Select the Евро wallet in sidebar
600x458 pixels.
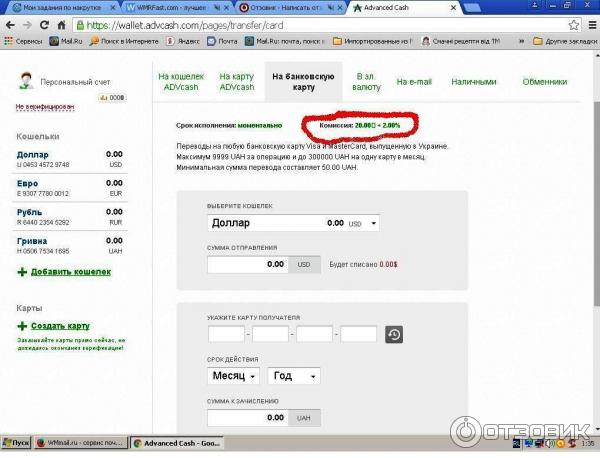coord(70,188)
